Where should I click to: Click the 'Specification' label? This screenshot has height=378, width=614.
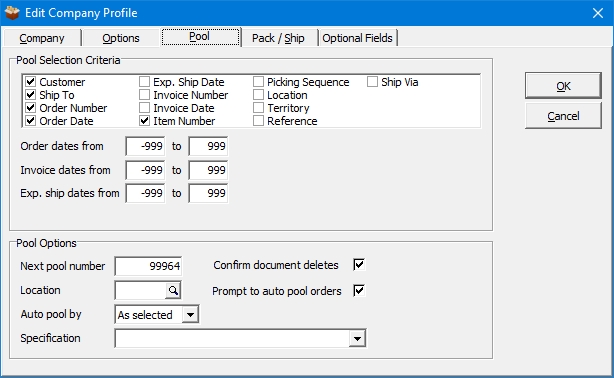click(50, 338)
